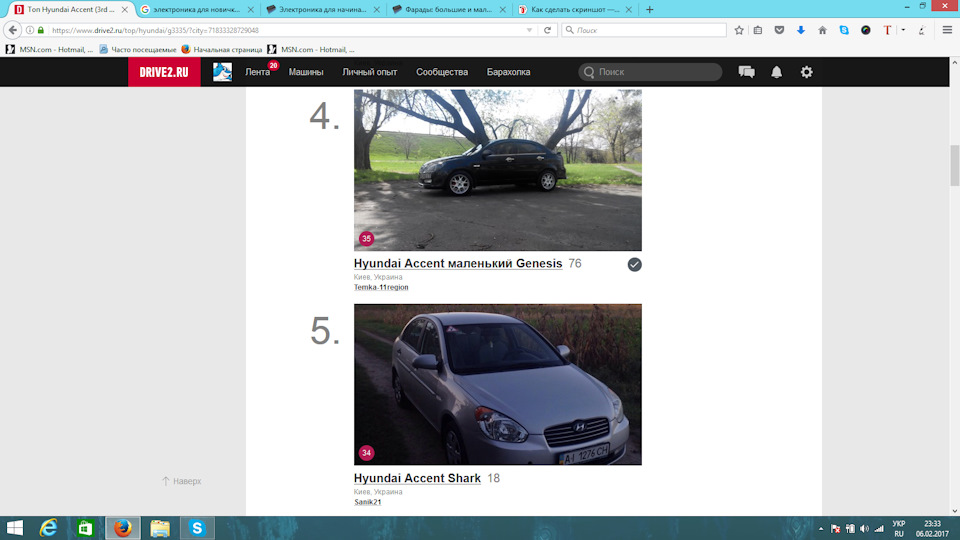Open the messages chat icon
Image resolution: width=960 pixels, height=540 pixels.
(x=746, y=72)
